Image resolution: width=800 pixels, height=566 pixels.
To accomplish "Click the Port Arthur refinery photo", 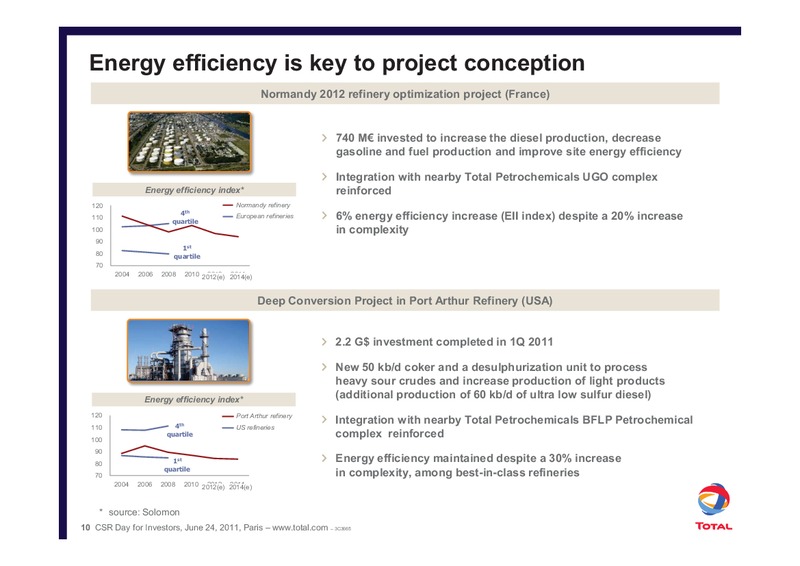I will tap(189, 351).
